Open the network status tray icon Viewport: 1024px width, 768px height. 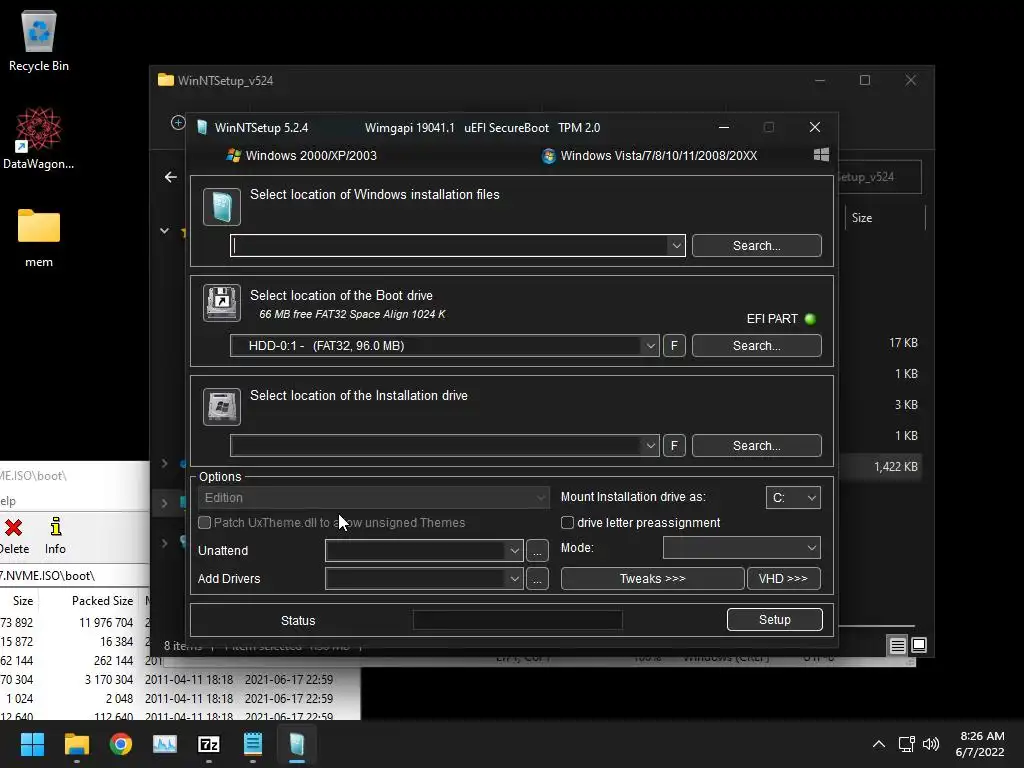click(x=906, y=744)
